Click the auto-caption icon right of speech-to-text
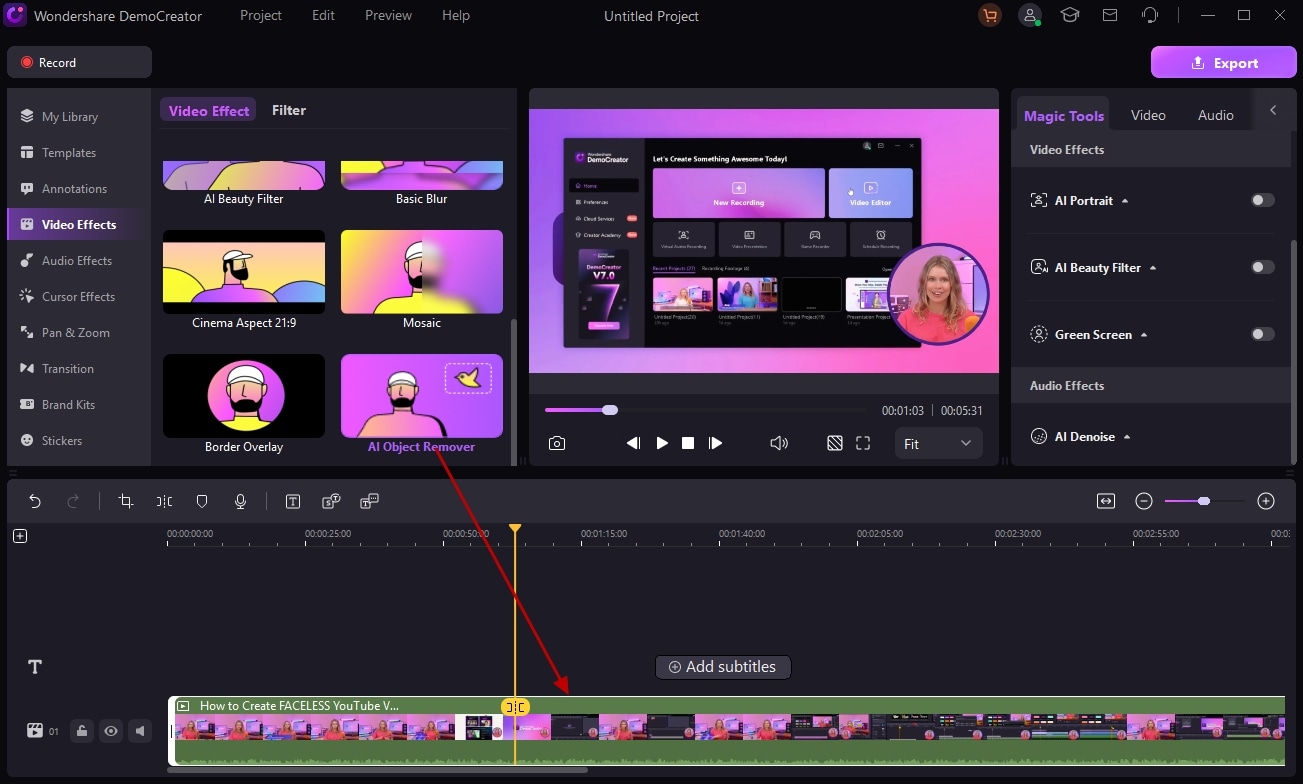 click(369, 501)
